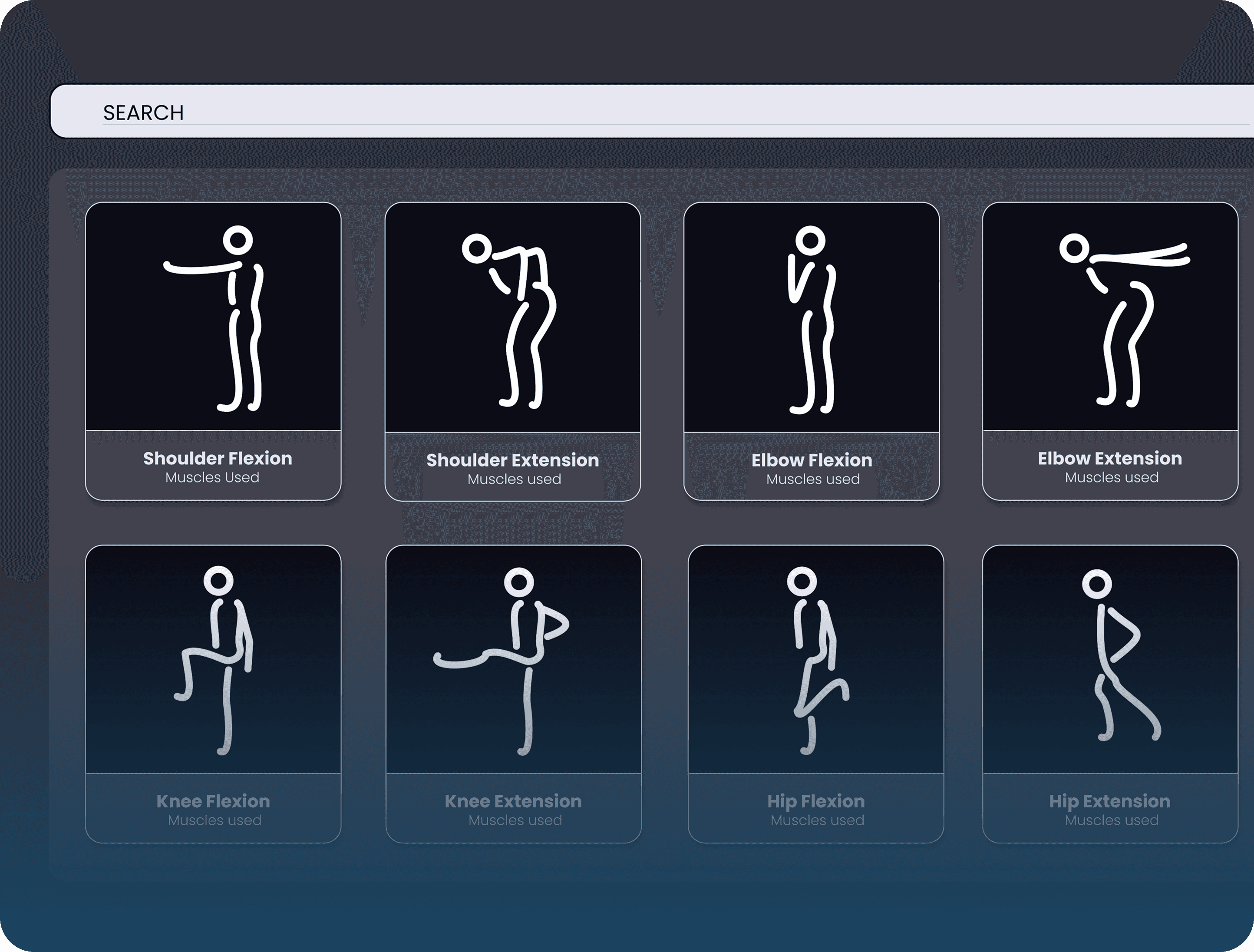The image size is (1254, 952).
Task: Click Muscles used under Elbow Extension
Action: point(1111,477)
